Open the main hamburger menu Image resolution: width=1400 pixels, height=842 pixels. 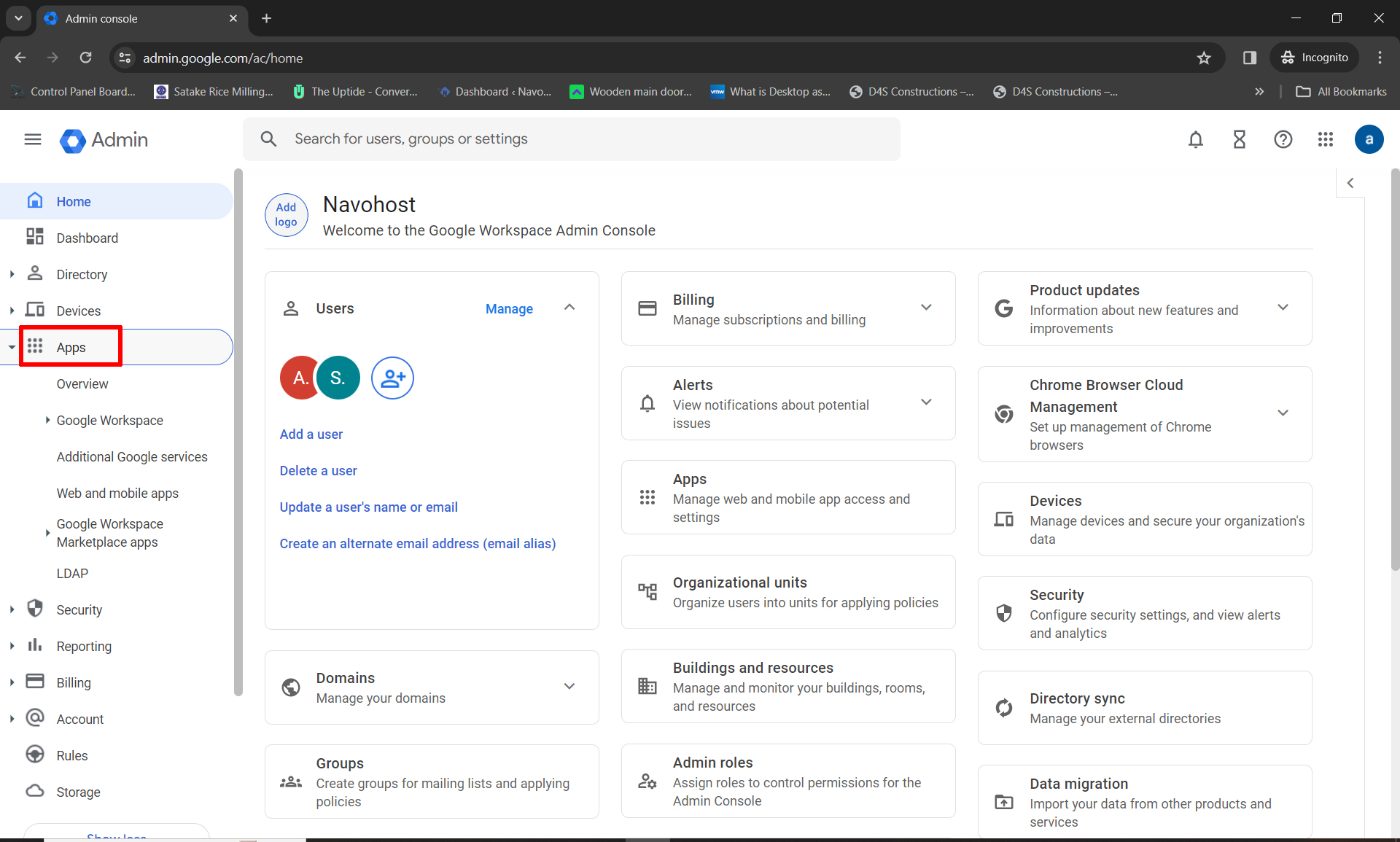33,139
